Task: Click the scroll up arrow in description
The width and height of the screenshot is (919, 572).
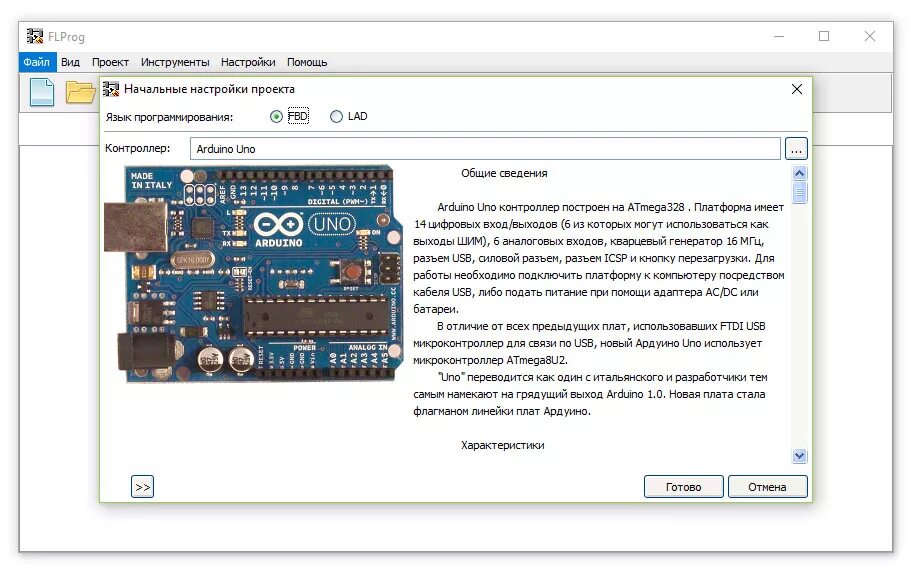Action: 799,173
